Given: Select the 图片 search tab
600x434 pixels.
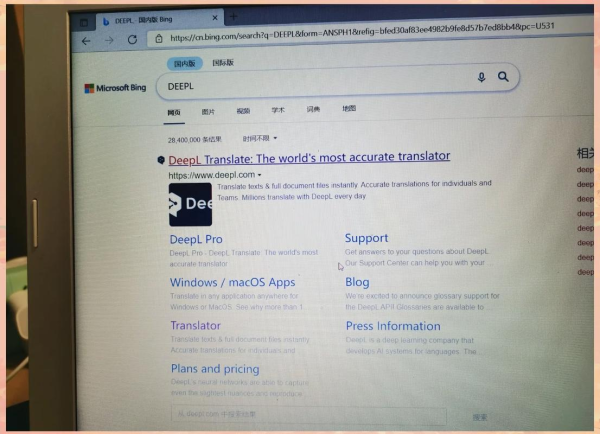Looking at the screenshot, I should click(208, 112).
